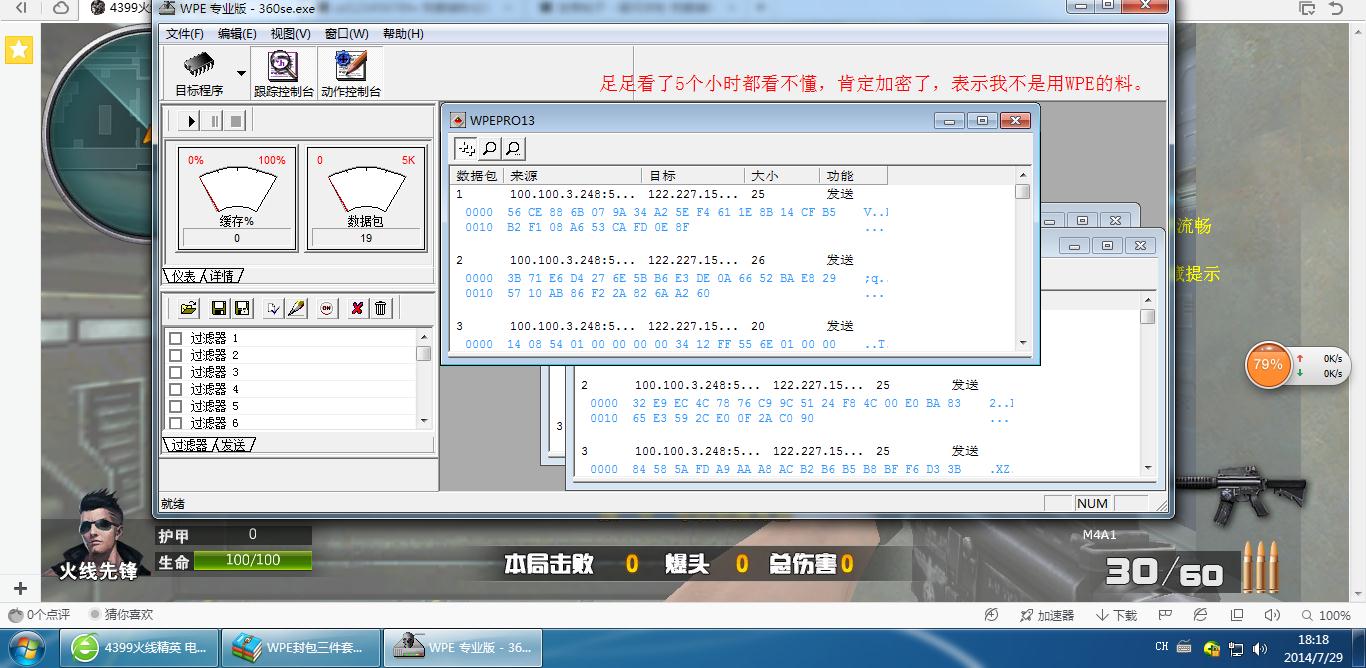Viewport: 1366px width, 668px height.
Task: Toggle filters with the ON icon
Action: coord(327,308)
